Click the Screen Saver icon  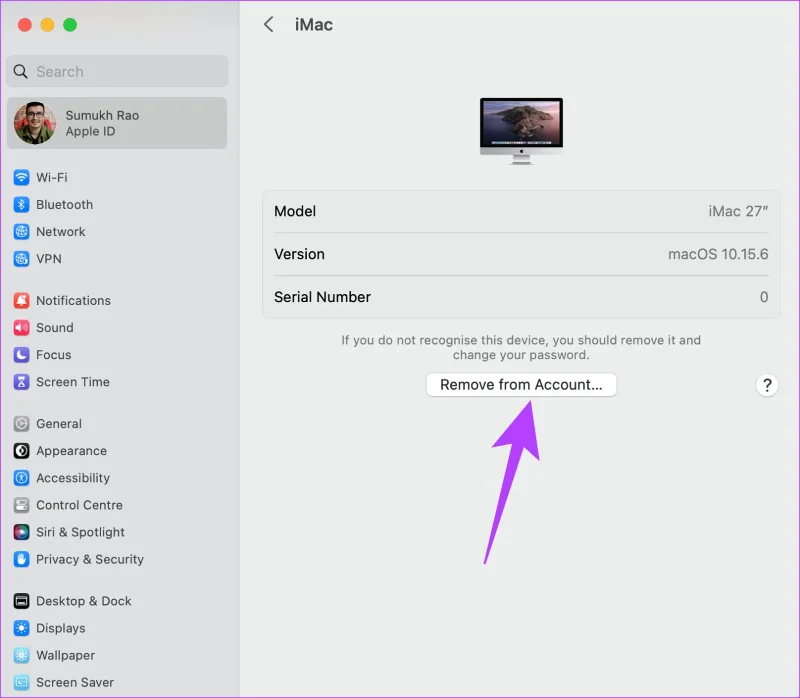coord(21,682)
